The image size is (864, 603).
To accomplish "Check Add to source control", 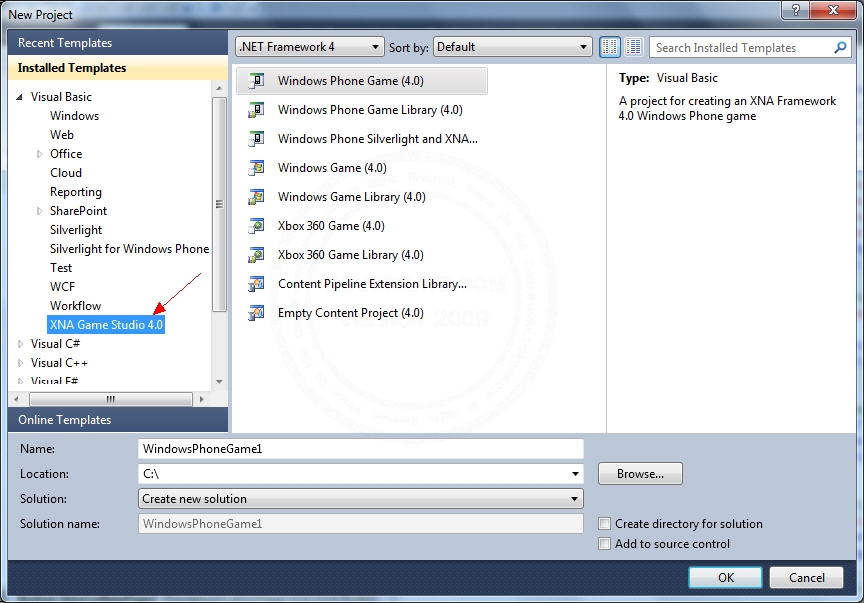I will [x=604, y=543].
